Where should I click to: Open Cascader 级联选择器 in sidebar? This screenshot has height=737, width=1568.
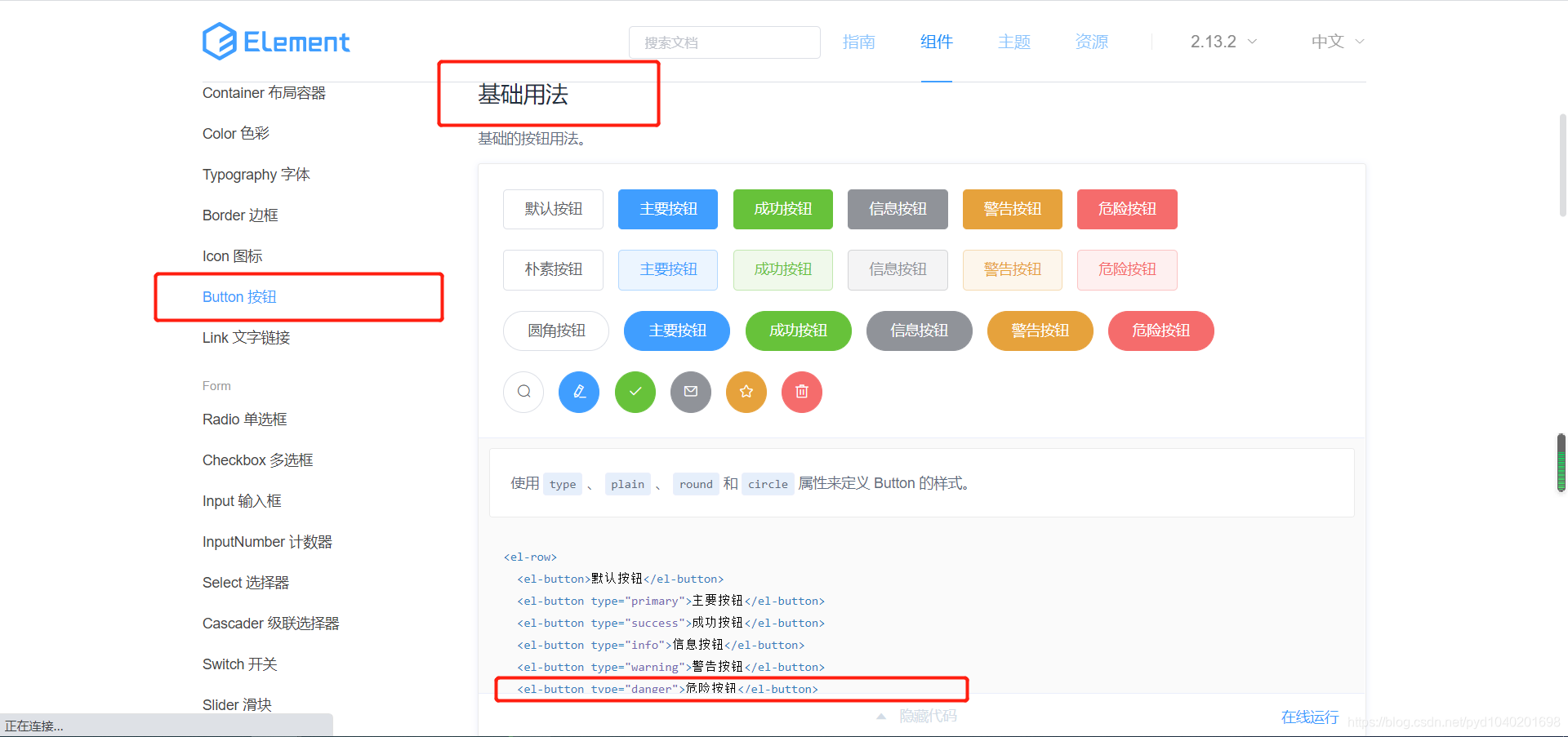271,624
